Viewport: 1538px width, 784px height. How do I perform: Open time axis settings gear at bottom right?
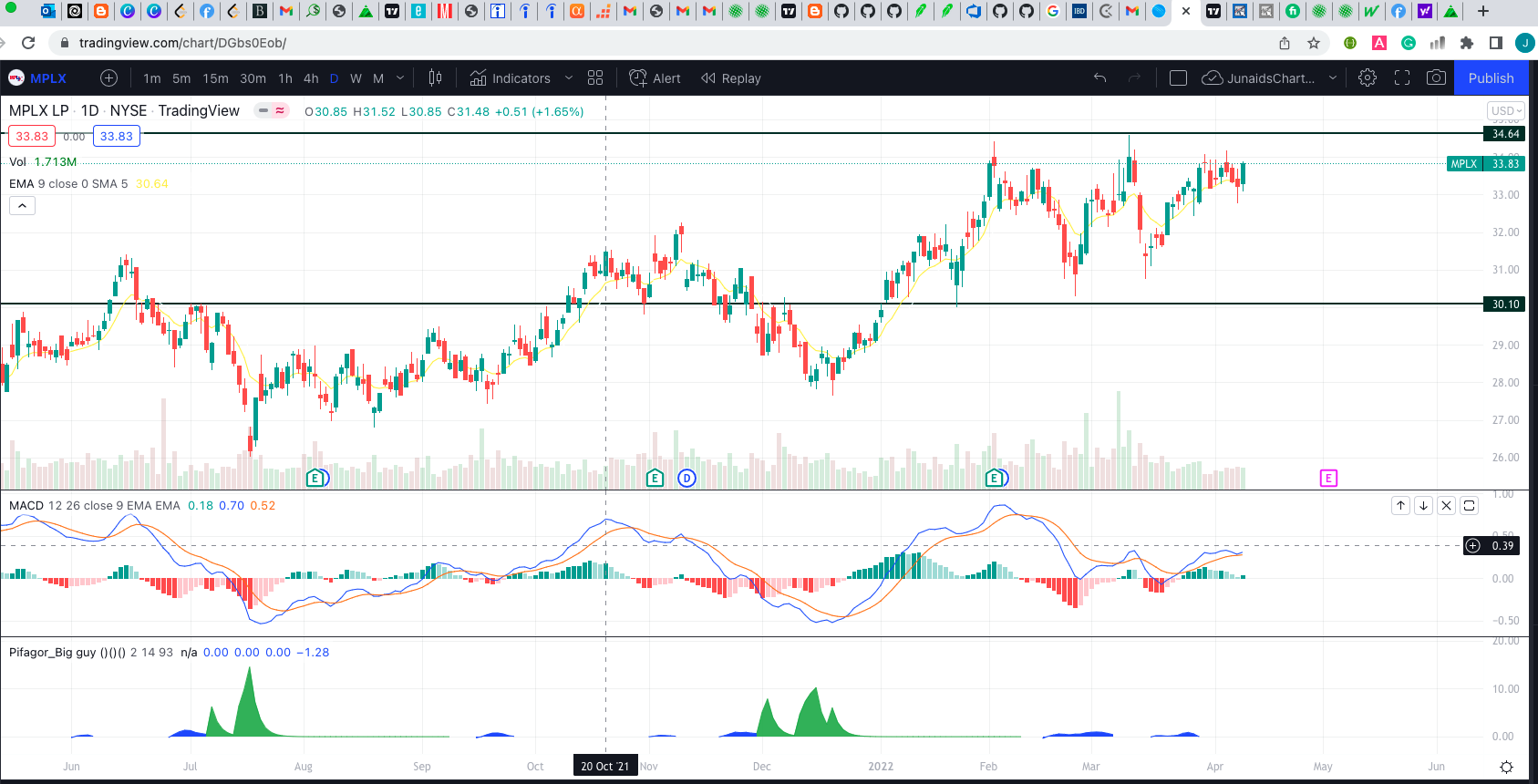coord(1506,767)
